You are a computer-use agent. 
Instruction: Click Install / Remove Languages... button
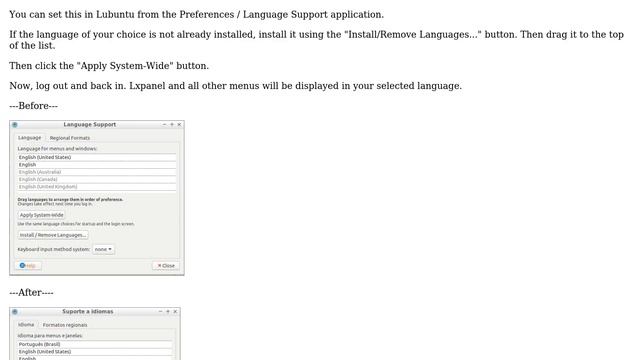tap(53, 235)
